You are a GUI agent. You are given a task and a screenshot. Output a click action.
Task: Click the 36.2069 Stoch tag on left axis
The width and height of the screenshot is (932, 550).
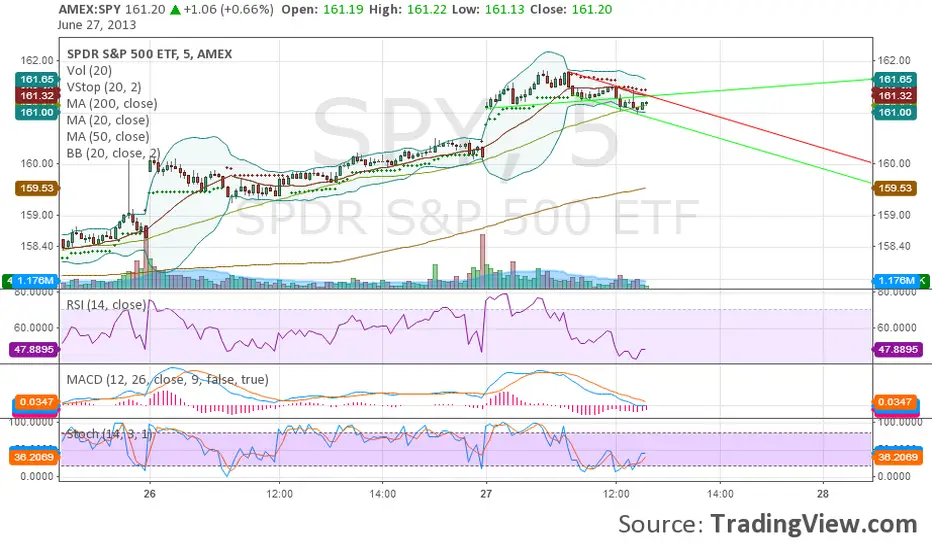click(34, 457)
